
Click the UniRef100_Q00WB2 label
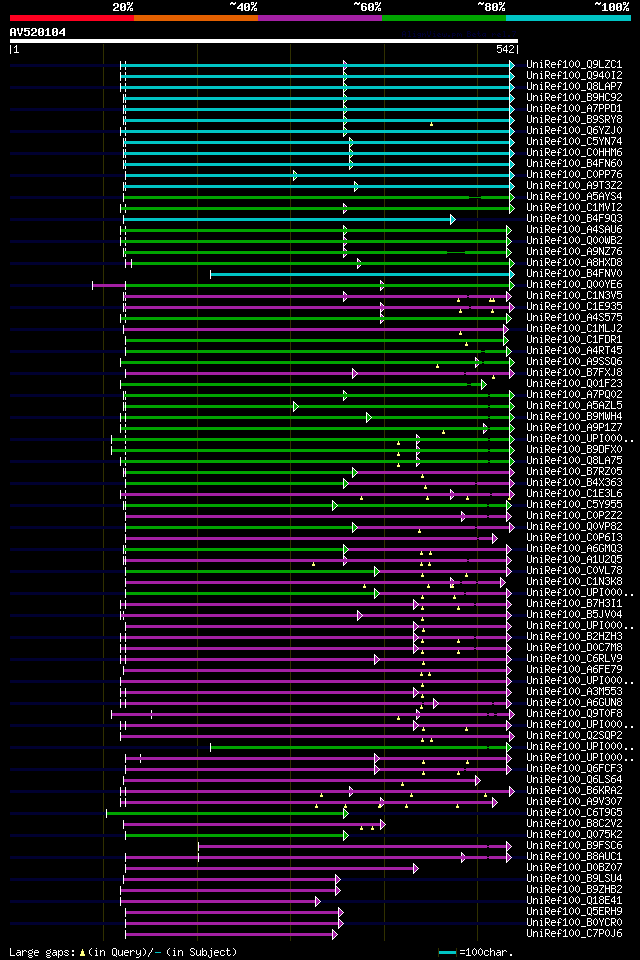point(574,241)
